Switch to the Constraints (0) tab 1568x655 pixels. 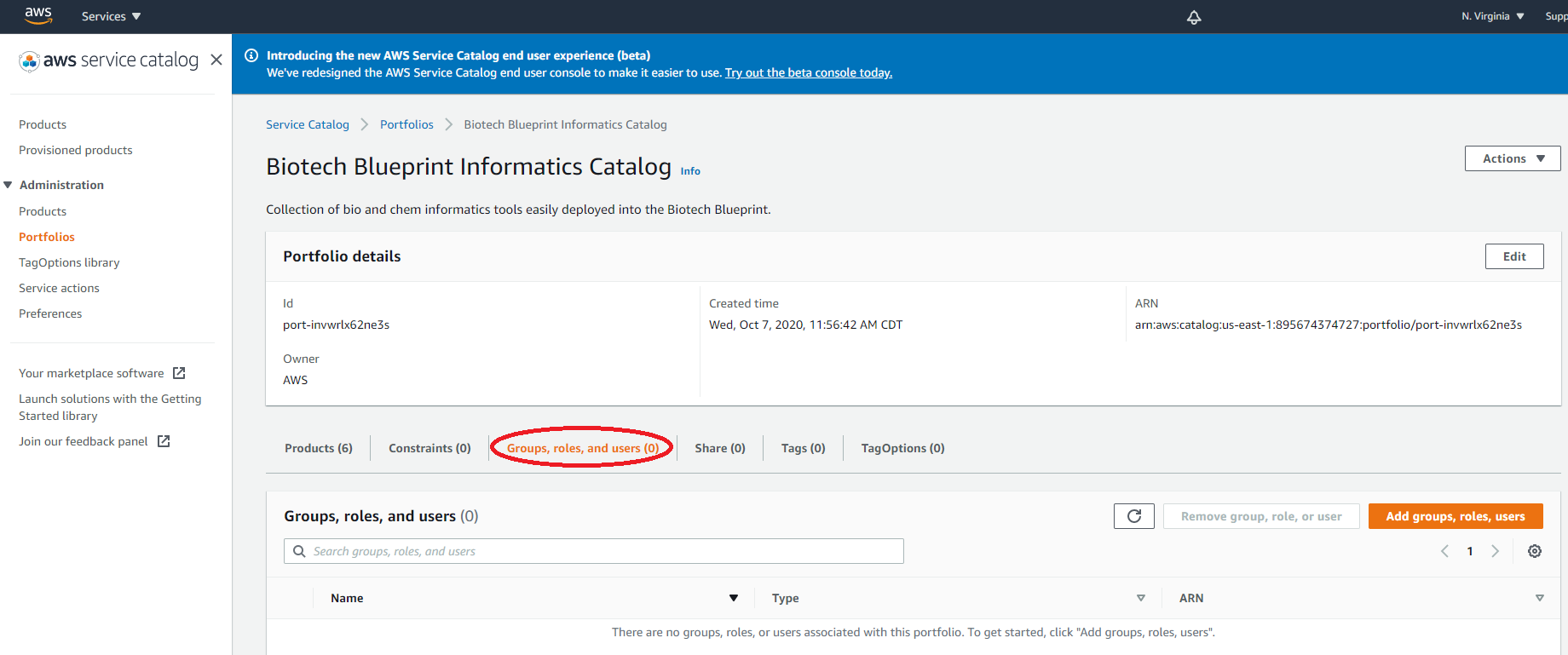click(x=429, y=448)
